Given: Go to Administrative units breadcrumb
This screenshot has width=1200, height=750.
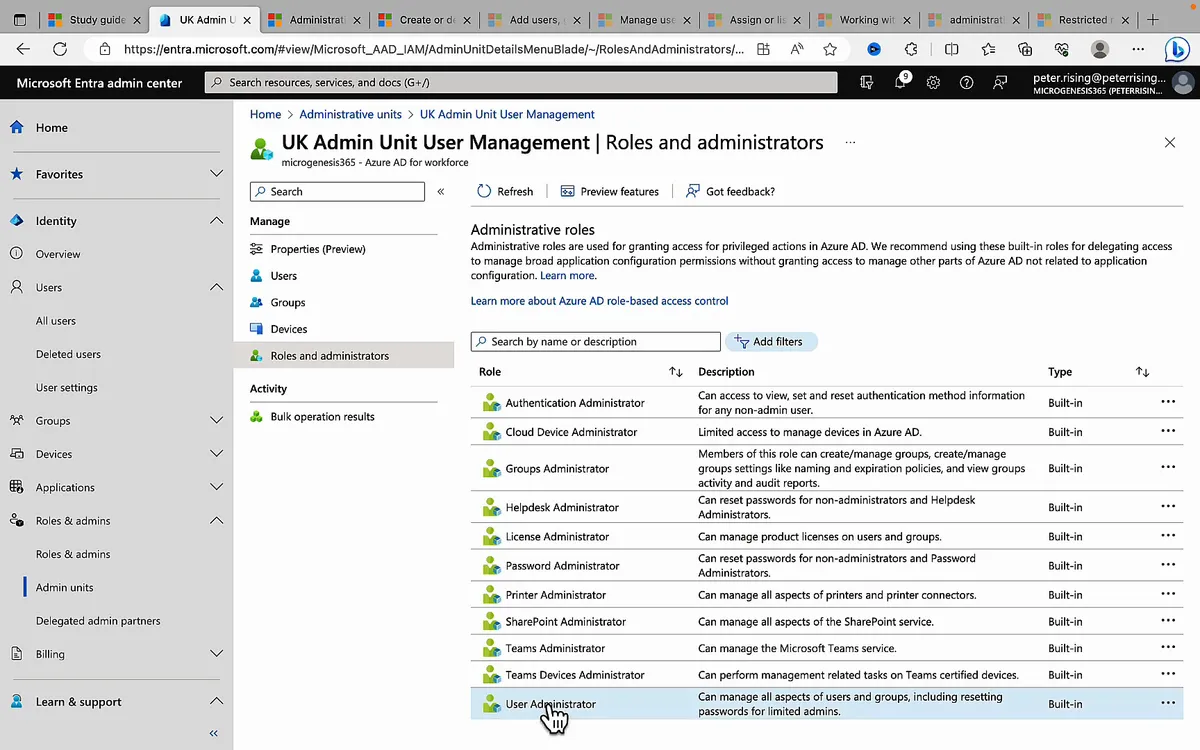Looking at the screenshot, I should tap(350, 114).
